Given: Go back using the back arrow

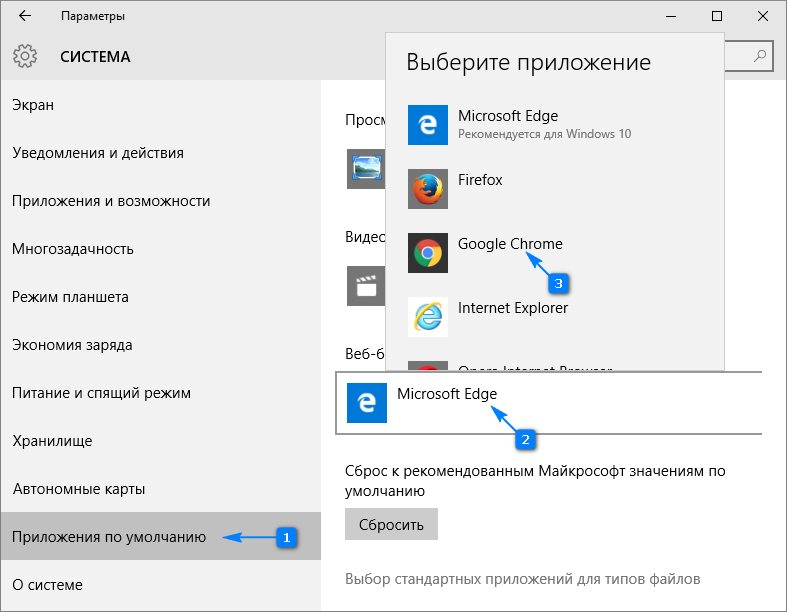Looking at the screenshot, I should (25, 16).
